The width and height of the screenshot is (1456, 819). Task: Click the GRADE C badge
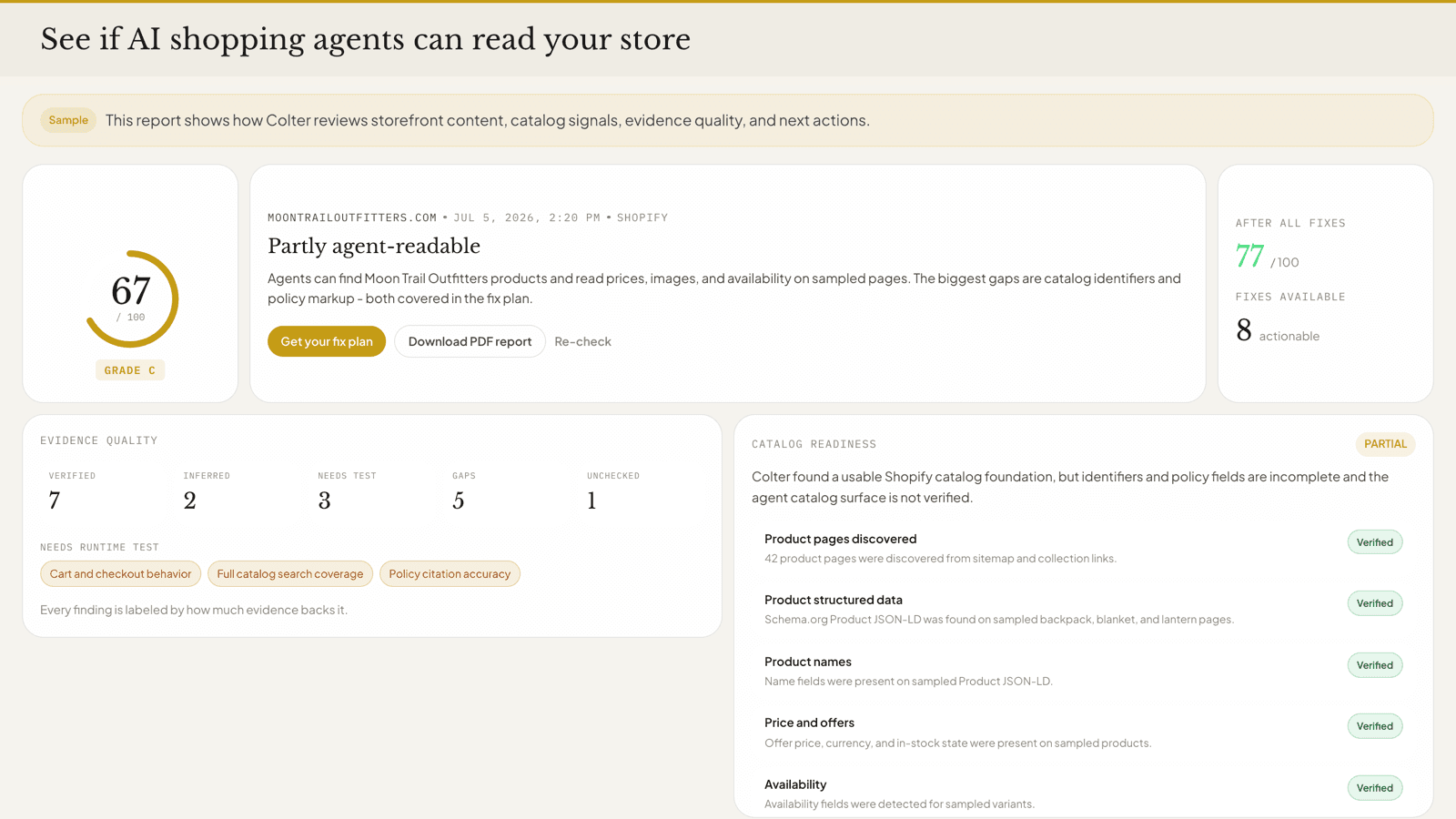pos(130,370)
